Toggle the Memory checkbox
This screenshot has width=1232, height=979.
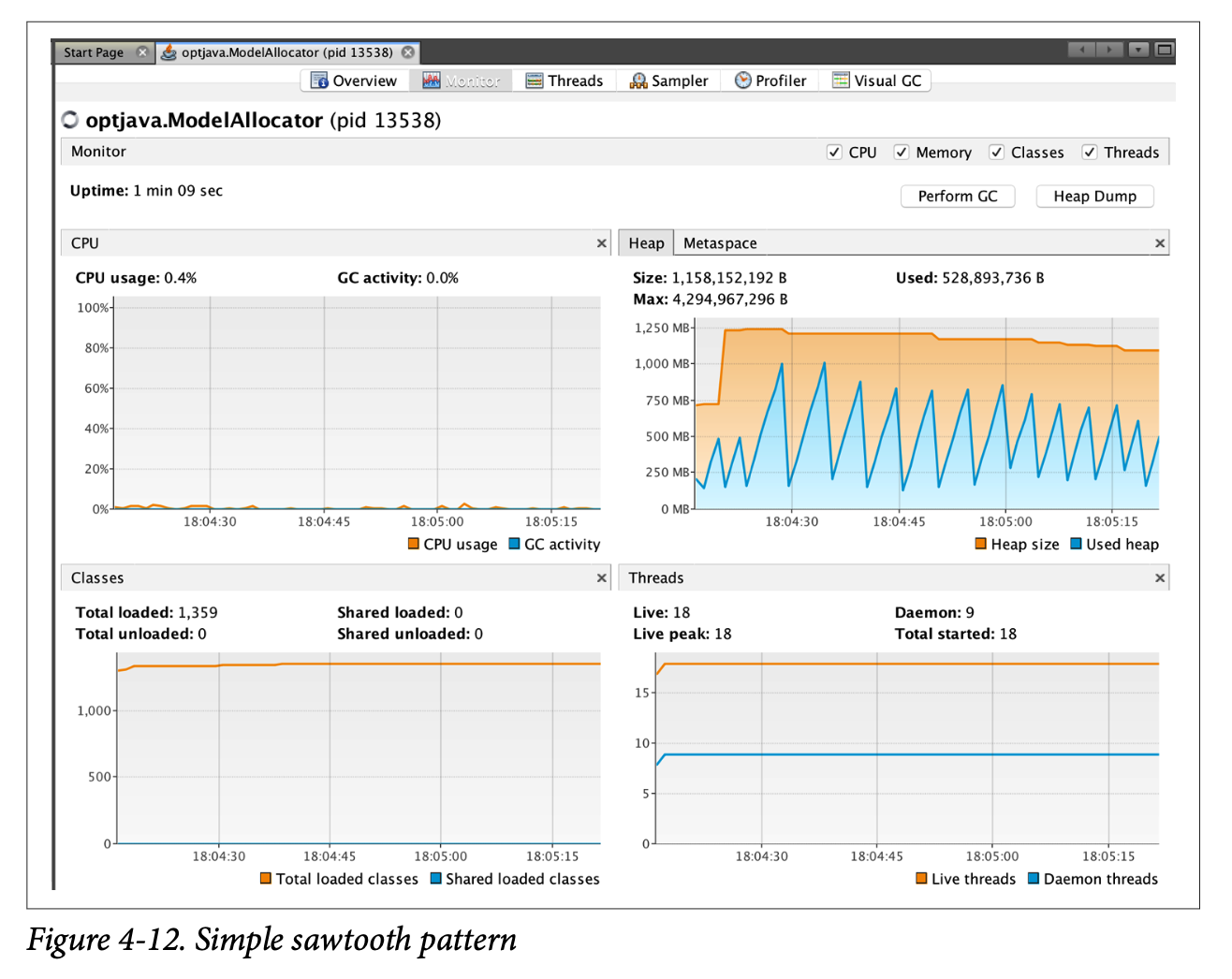(902, 153)
